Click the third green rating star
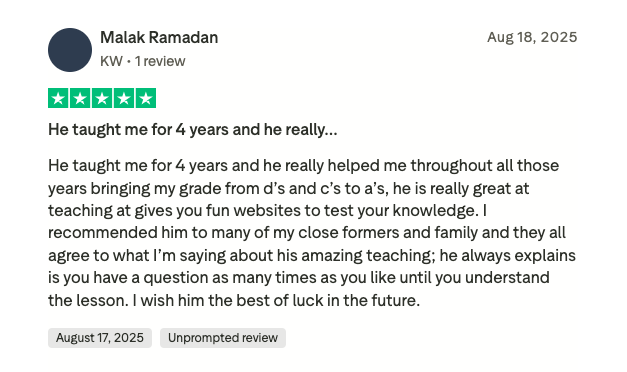Screen dimensions: 627x372 (x=102, y=98)
